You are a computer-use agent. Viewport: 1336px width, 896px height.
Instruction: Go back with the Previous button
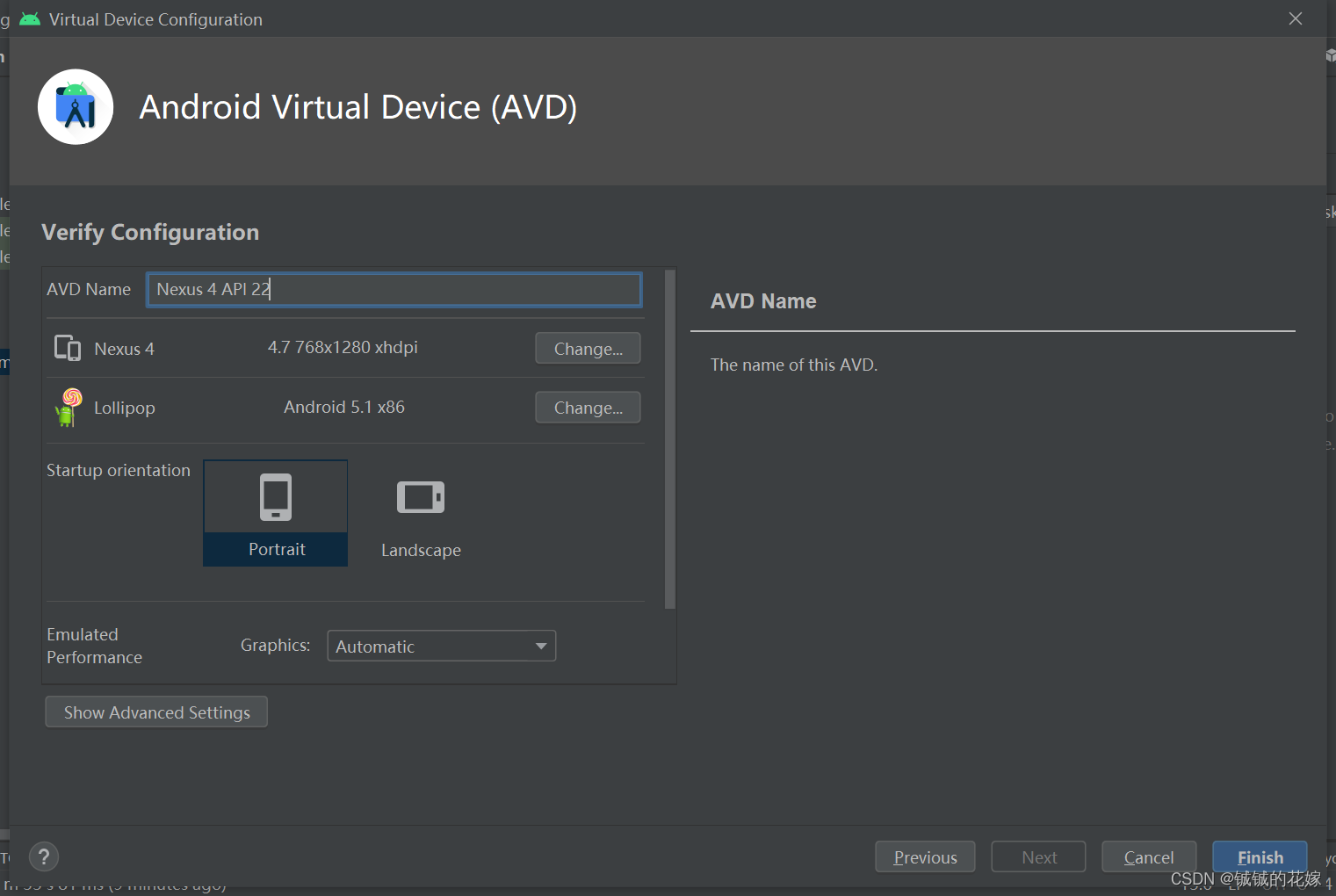tap(925, 857)
